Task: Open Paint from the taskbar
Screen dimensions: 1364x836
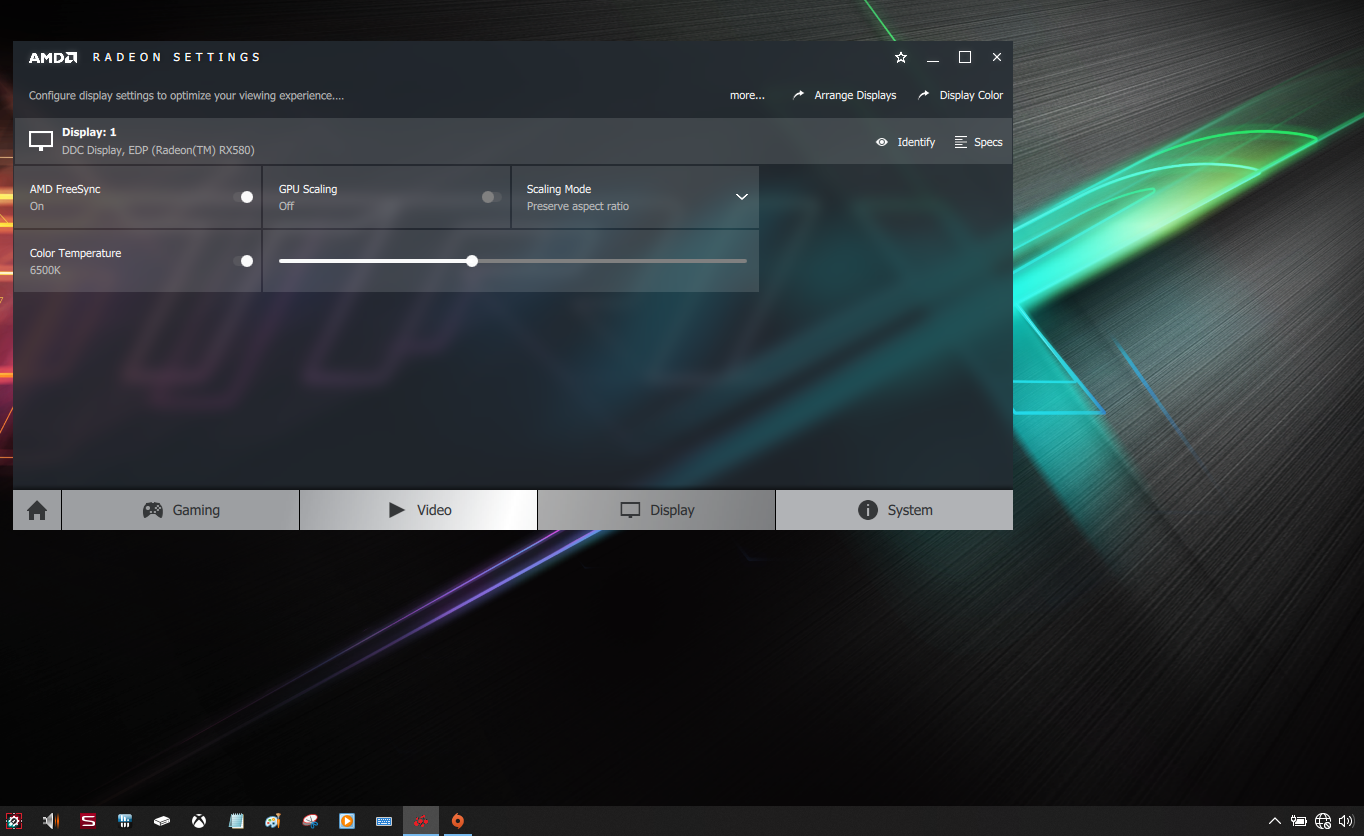Action: [273, 821]
